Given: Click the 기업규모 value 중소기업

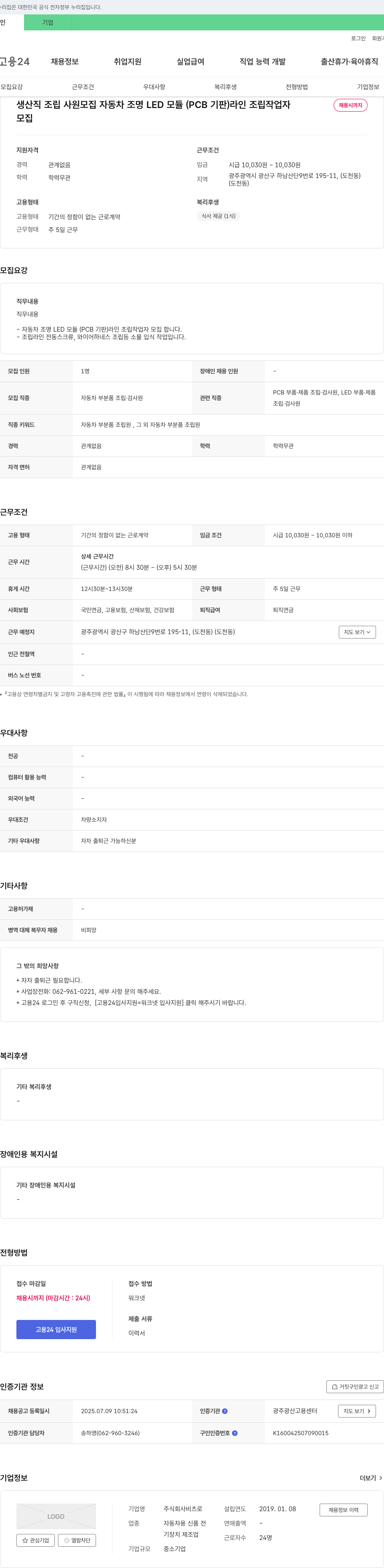Looking at the screenshot, I should point(174,1548).
